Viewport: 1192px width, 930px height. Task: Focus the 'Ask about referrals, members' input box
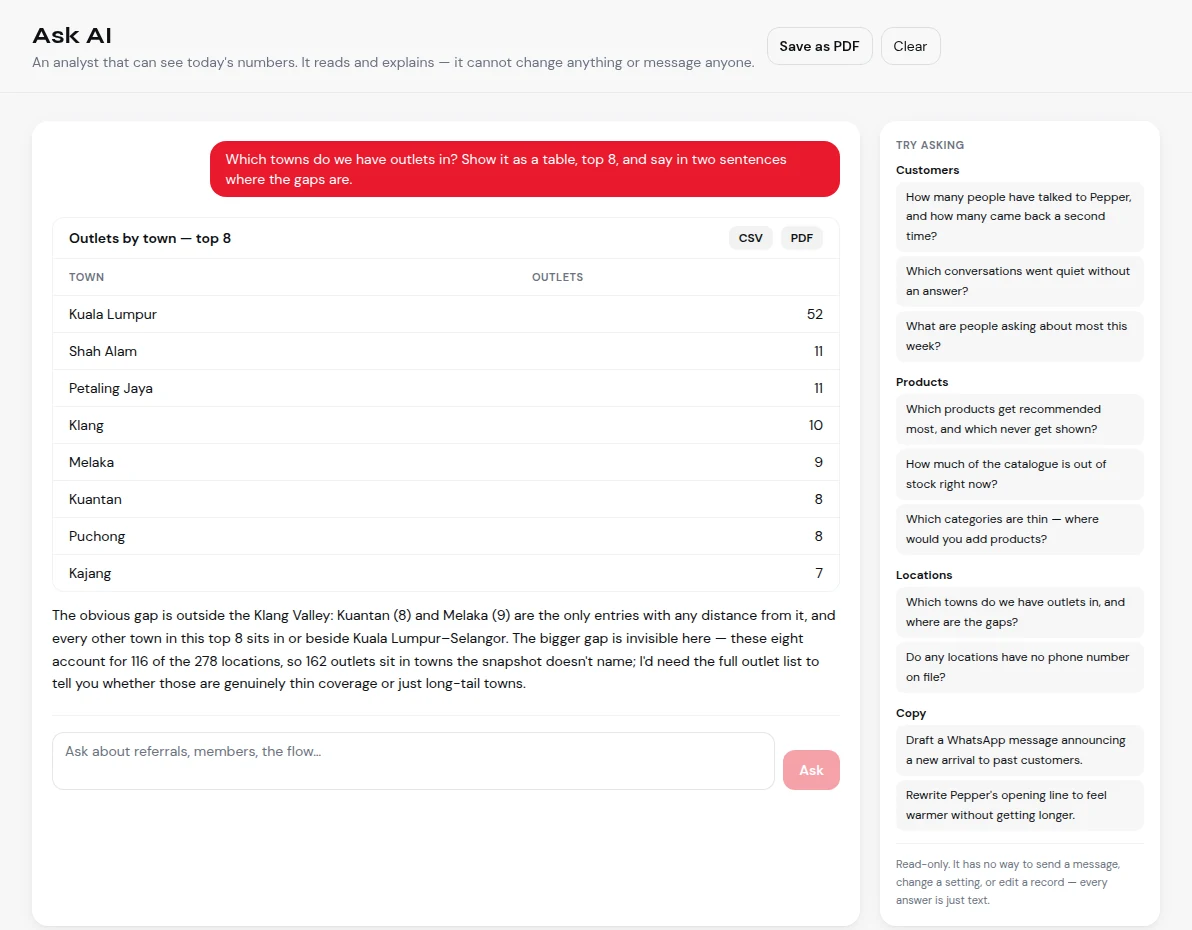click(413, 760)
